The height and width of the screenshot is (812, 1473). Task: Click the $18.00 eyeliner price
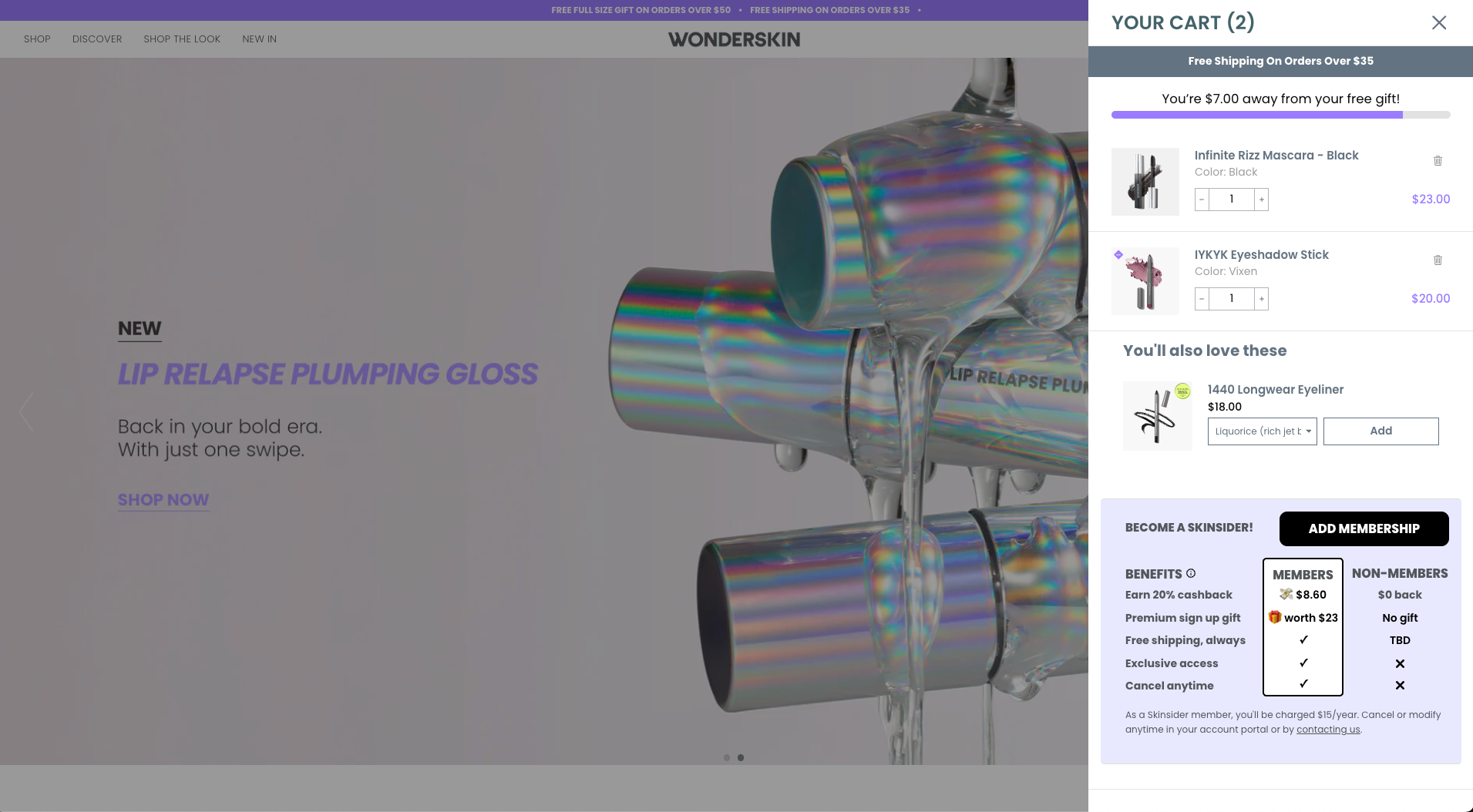[x=1225, y=407]
